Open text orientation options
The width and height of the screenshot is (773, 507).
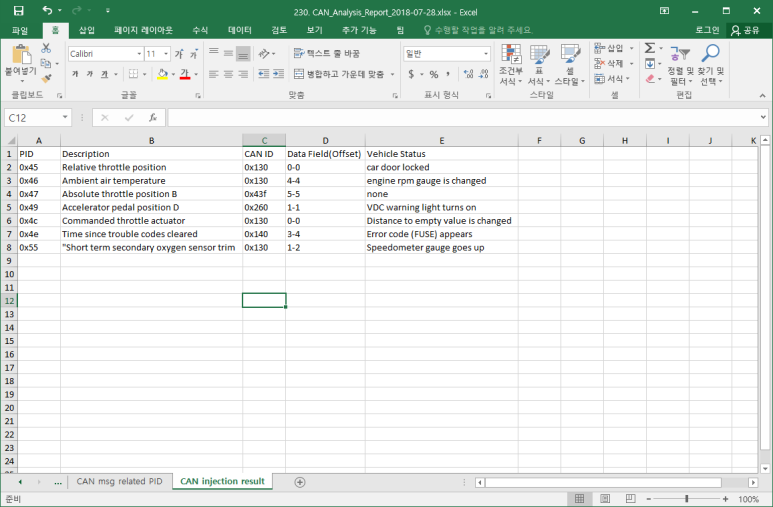(x=266, y=53)
